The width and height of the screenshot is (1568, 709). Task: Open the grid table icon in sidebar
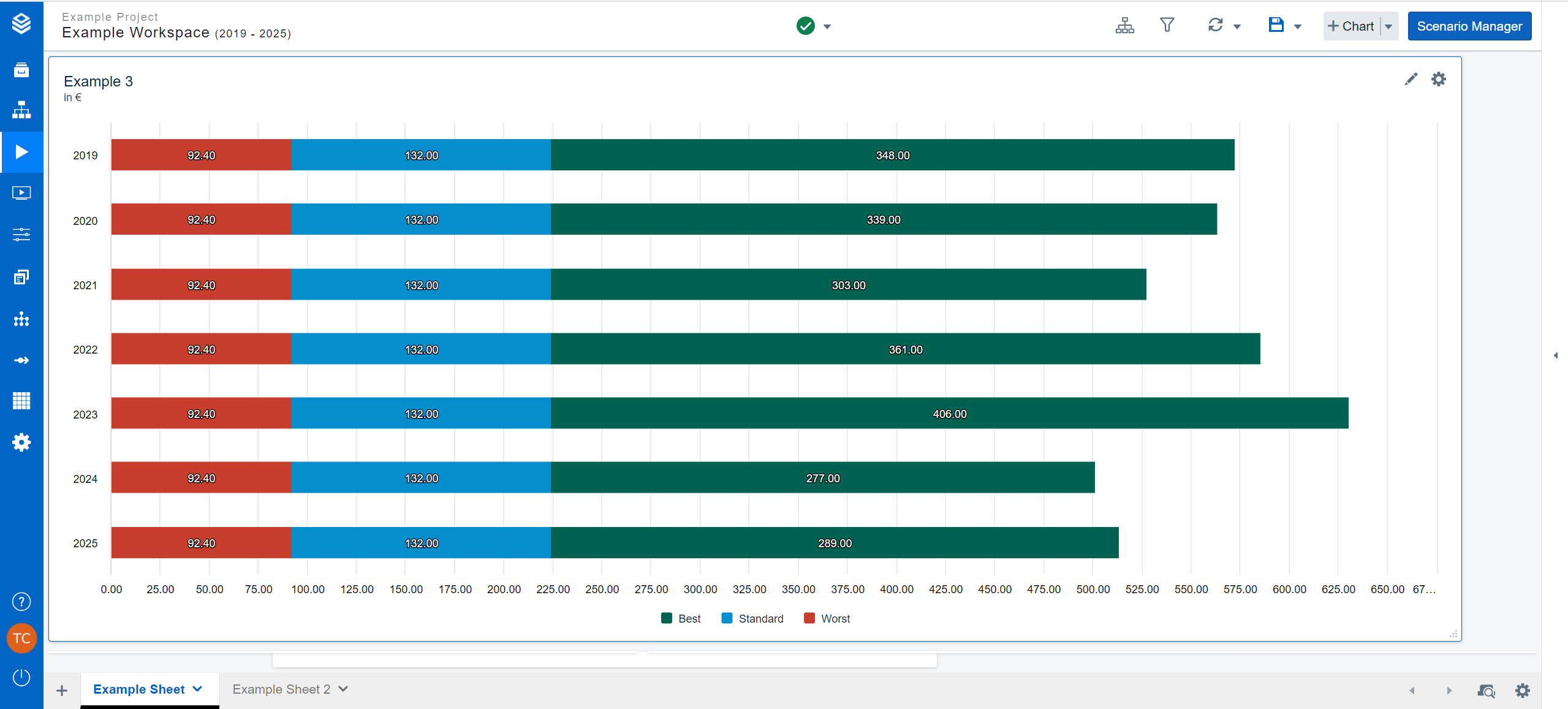coord(21,401)
